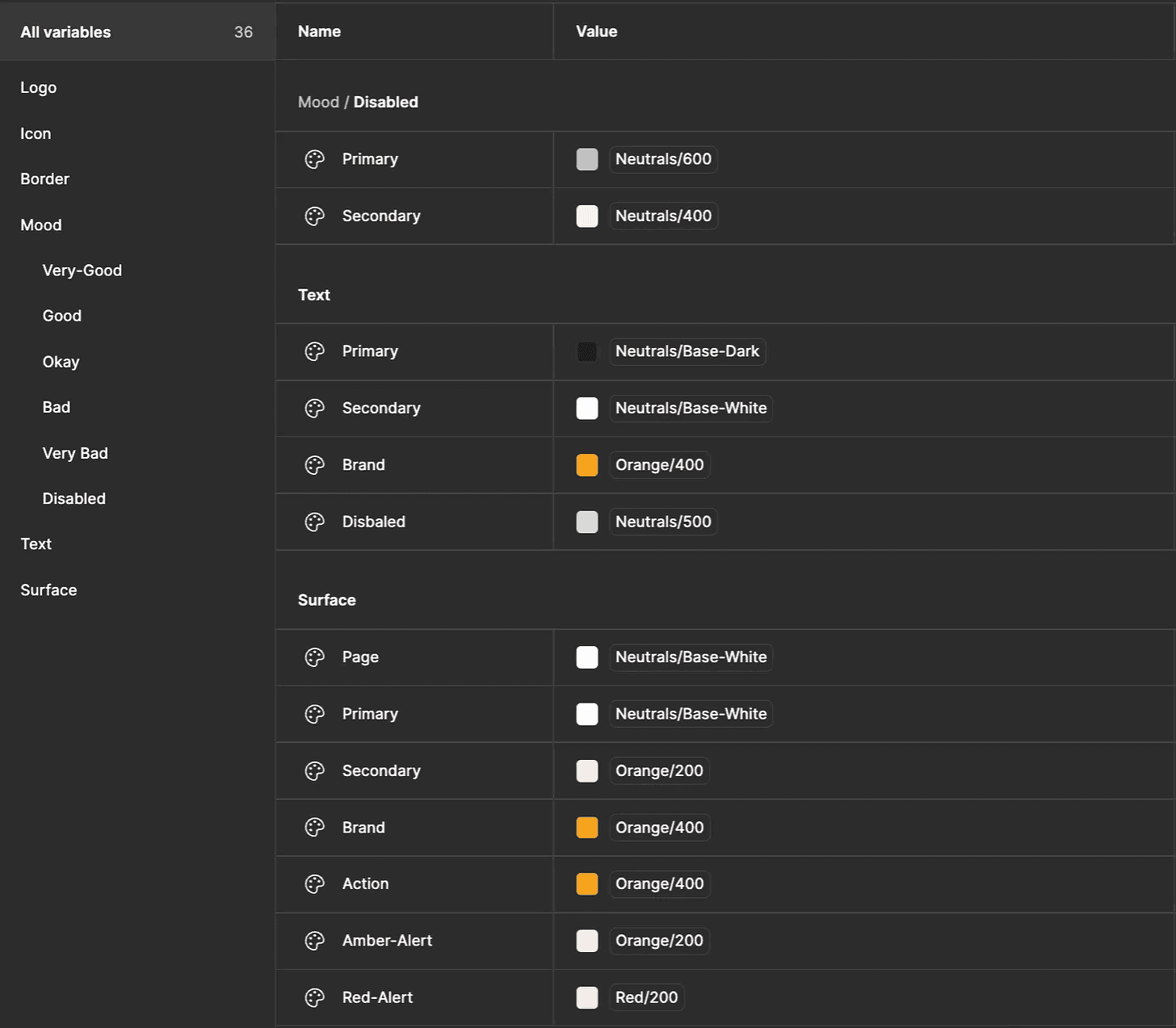Open the Very Bad mood subgroup

[x=75, y=453]
